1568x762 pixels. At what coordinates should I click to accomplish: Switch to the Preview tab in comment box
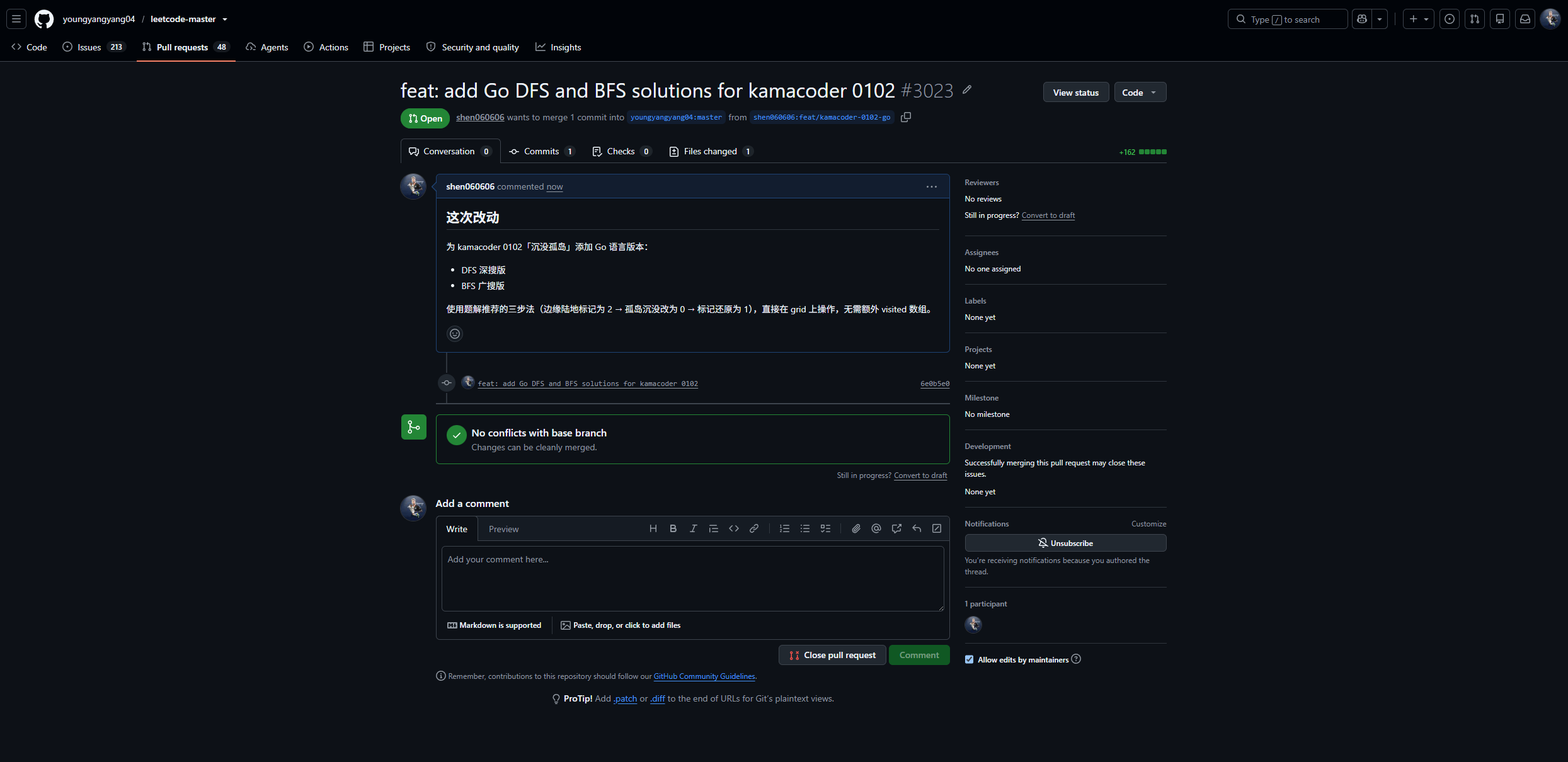tap(503, 529)
